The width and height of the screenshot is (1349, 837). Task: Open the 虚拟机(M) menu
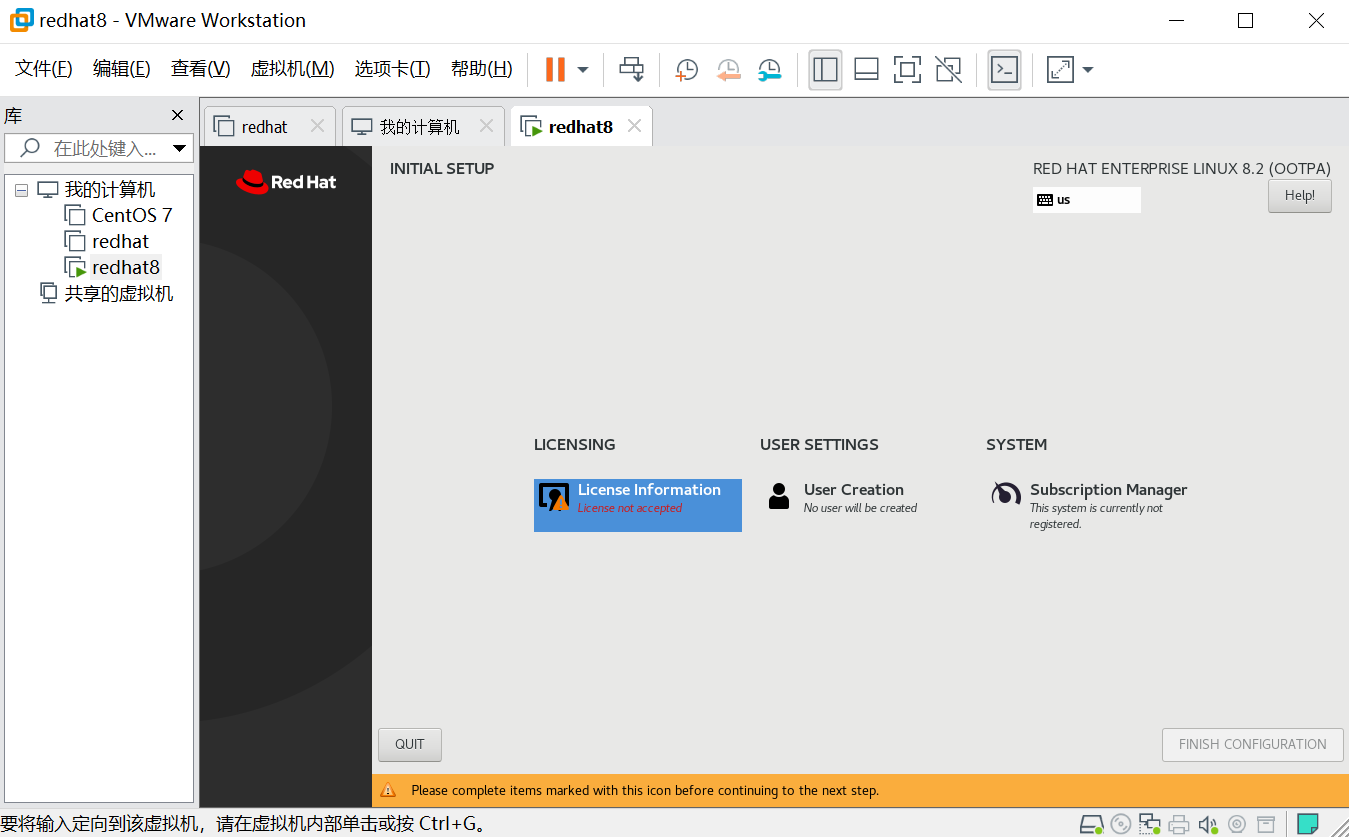[x=292, y=68]
